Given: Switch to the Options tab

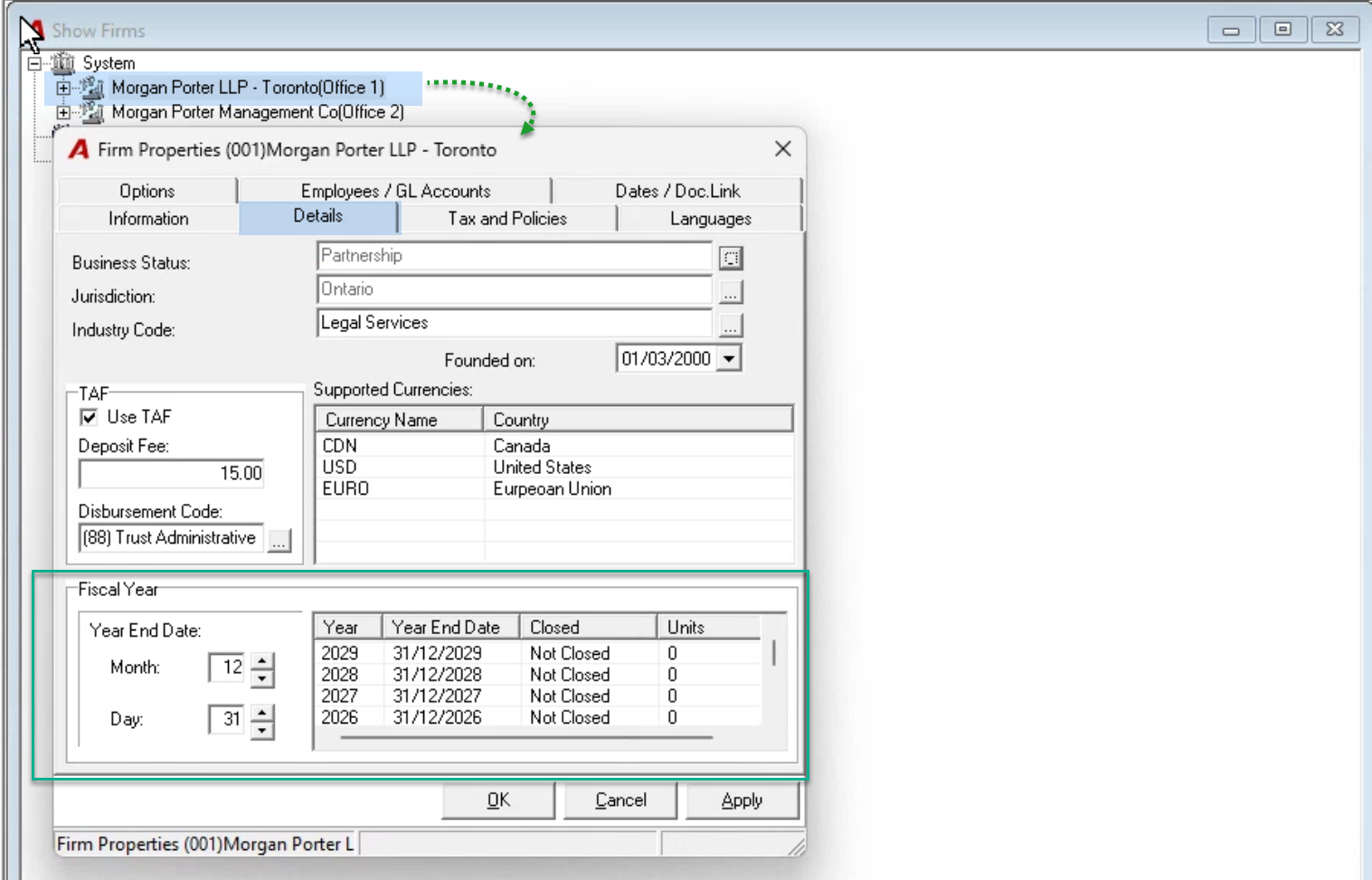Looking at the screenshot, I should pos(147,191).
